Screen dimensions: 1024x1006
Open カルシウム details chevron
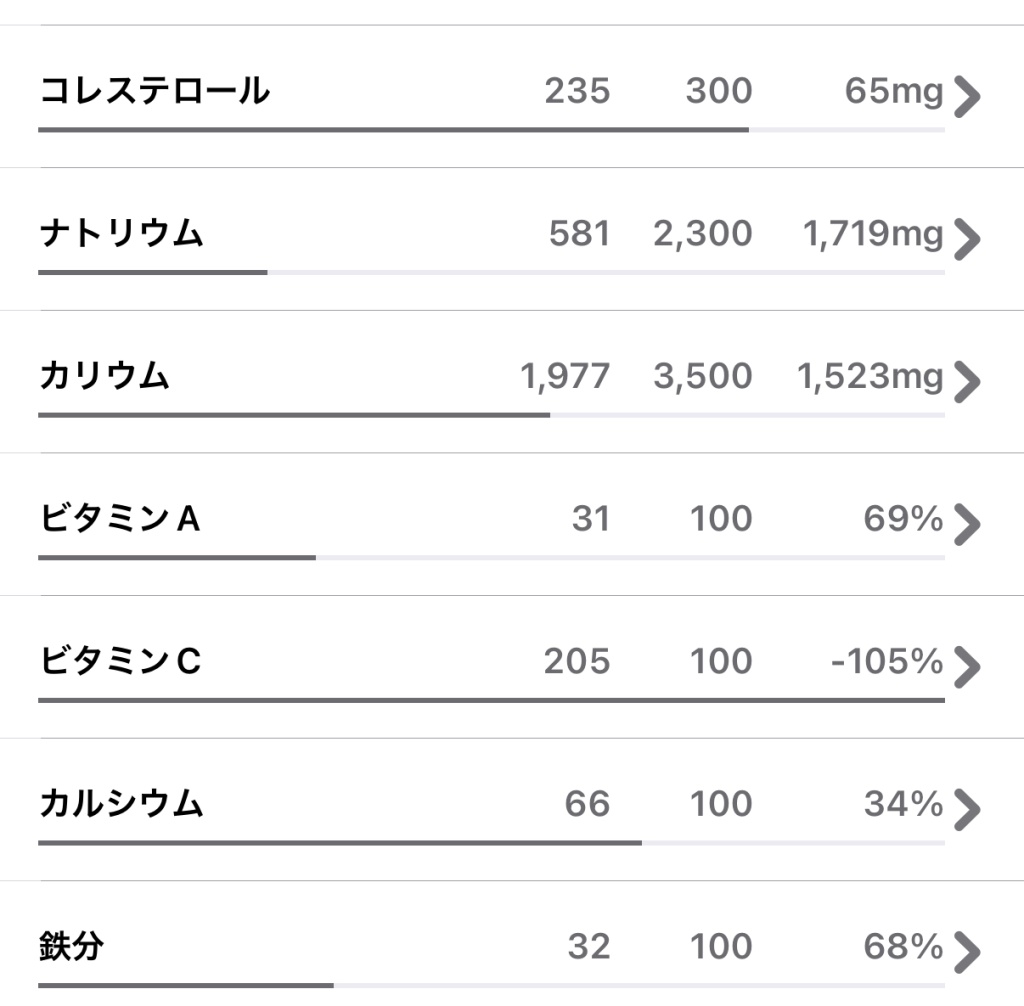click(x=967, y=810)
